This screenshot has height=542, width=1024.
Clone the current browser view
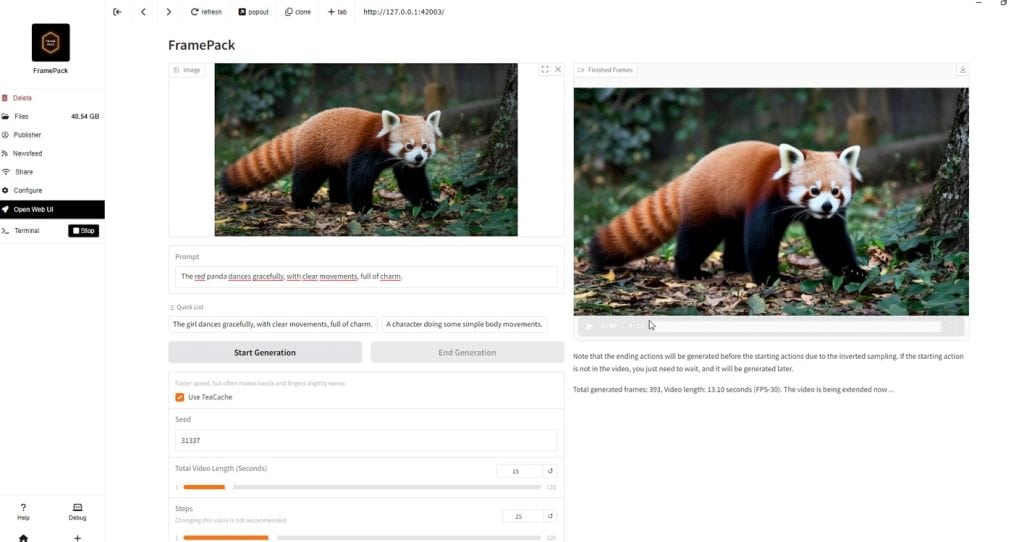(x=298, y=12)
